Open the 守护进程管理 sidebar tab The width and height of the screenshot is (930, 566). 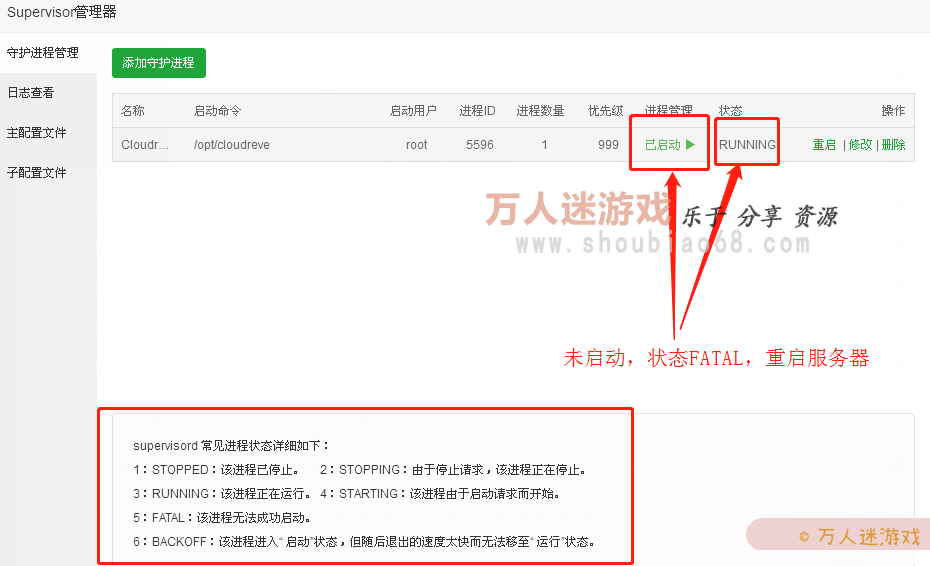pyautogui.click(x=43, y=53)
